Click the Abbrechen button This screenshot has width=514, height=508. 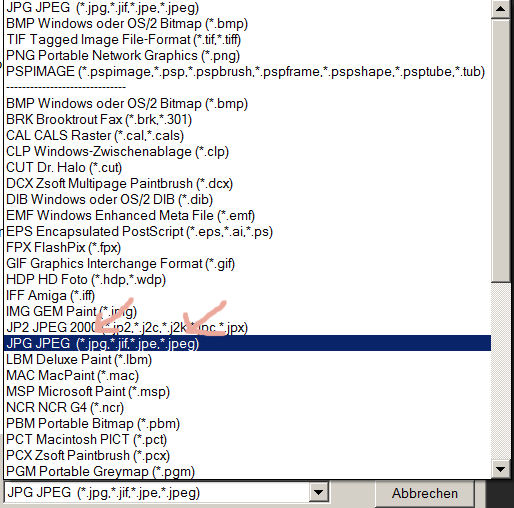(x=424, y=493)
